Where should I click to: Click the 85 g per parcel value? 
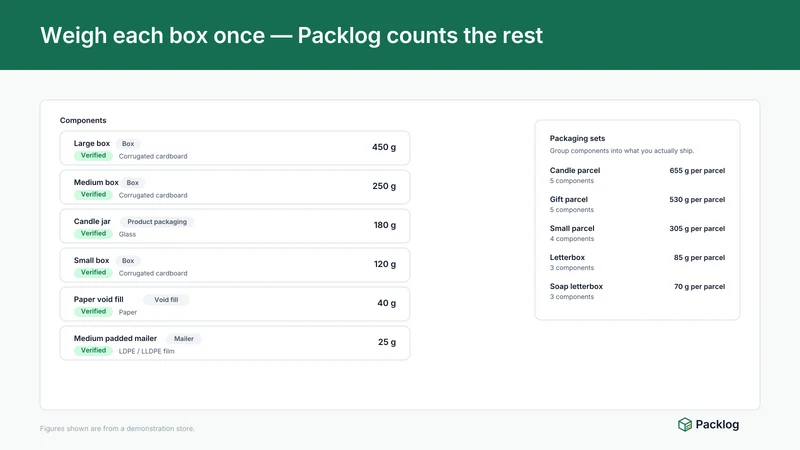699,258
